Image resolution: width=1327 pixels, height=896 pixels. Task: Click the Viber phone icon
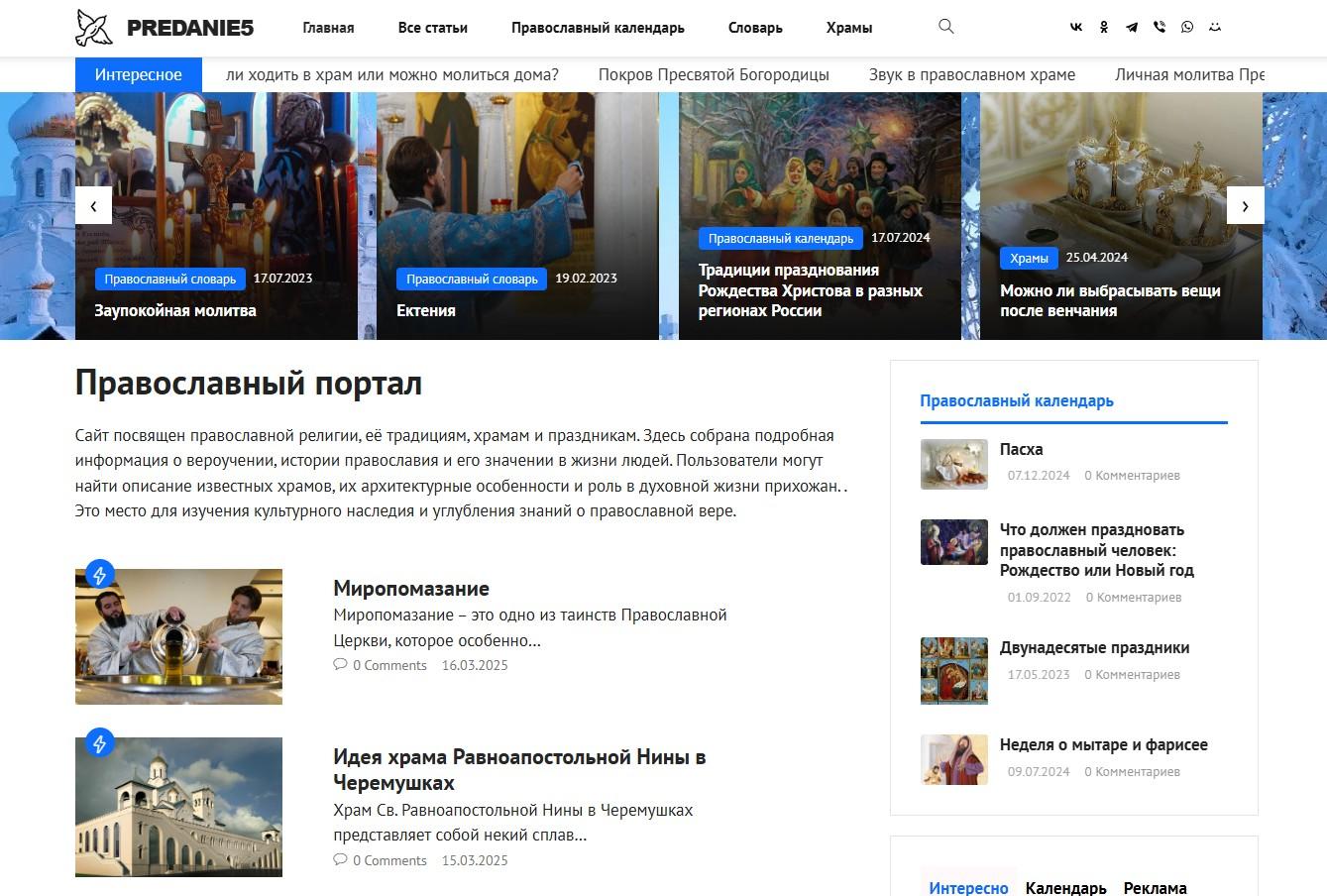pyautogui.click(x=1160, y=28)
